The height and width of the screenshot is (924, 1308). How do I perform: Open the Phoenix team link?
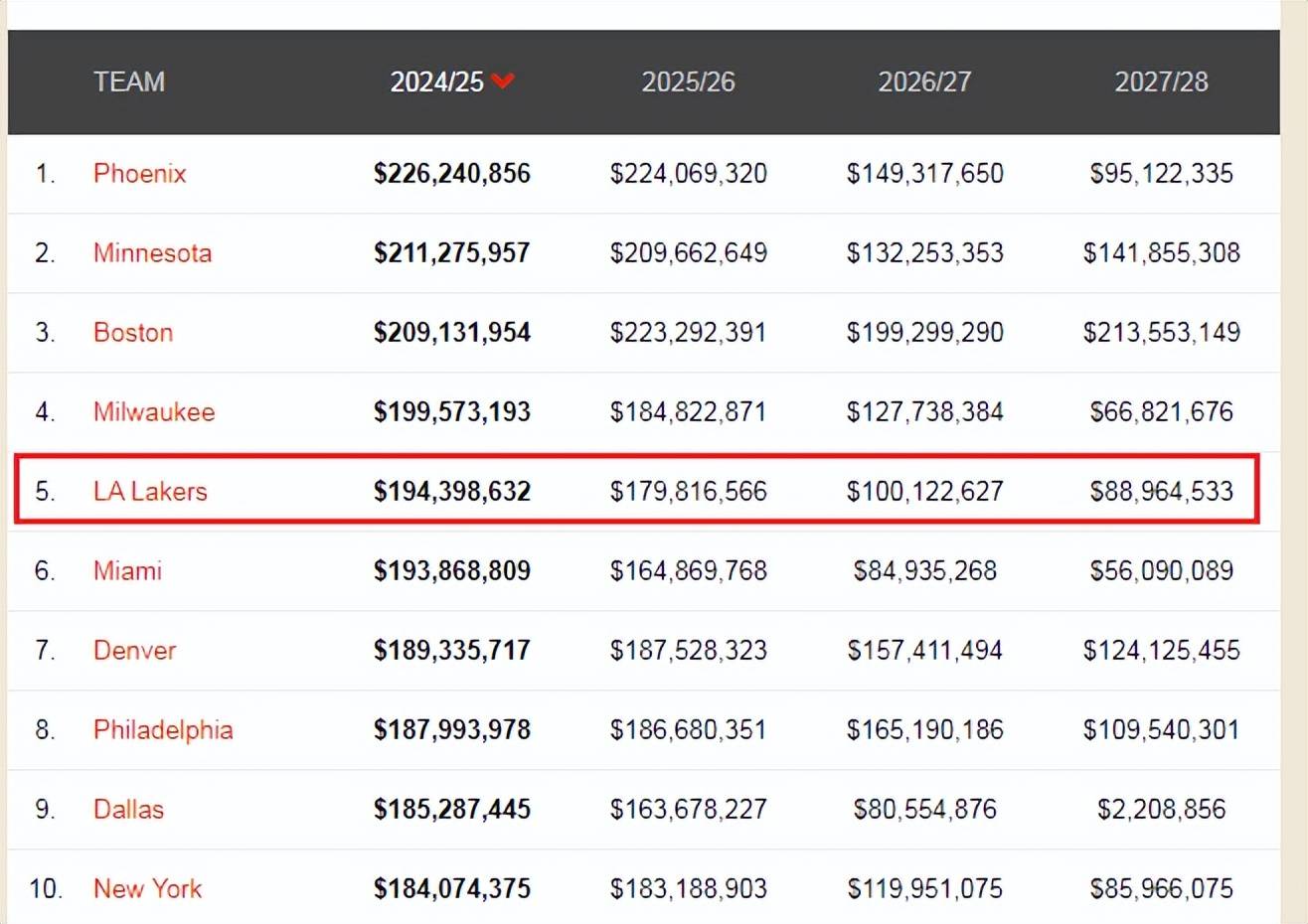pos(140,174)
